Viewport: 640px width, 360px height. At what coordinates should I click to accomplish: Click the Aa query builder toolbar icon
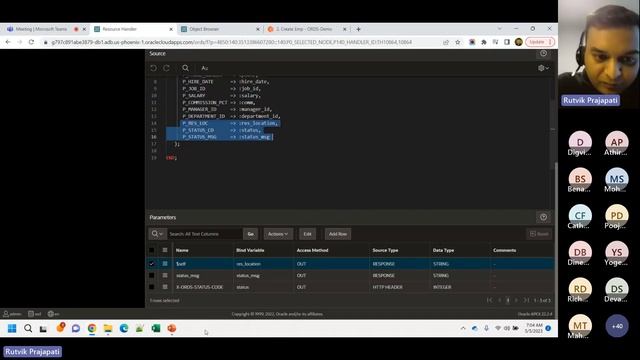[x=204, y=68]
